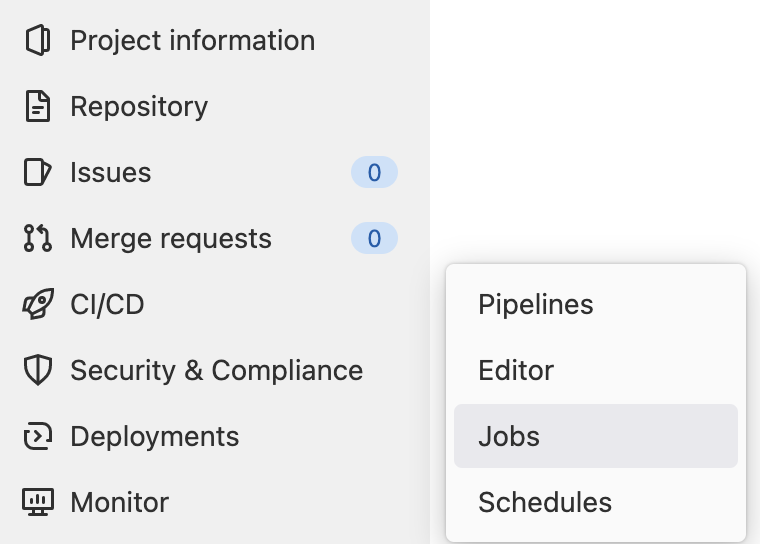Open the Project information label link

[x=192, y=41]
